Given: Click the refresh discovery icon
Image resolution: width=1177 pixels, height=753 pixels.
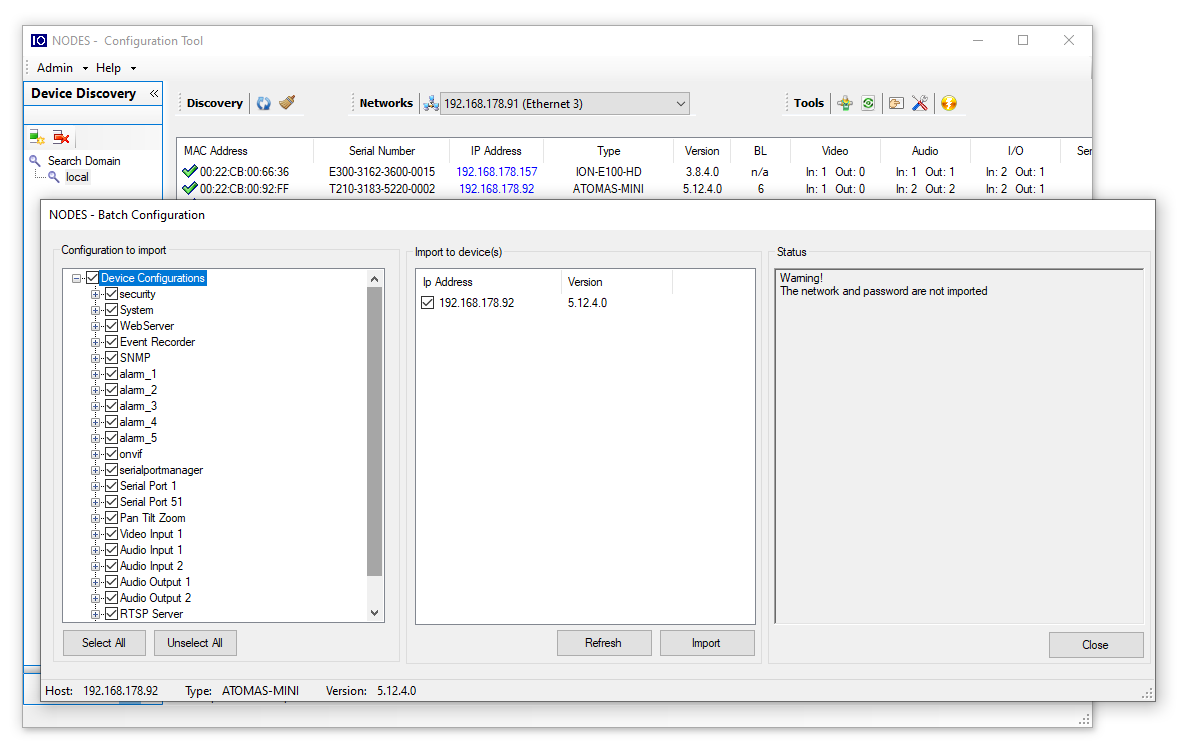Looking at the screenshot, I should [264, 103].
